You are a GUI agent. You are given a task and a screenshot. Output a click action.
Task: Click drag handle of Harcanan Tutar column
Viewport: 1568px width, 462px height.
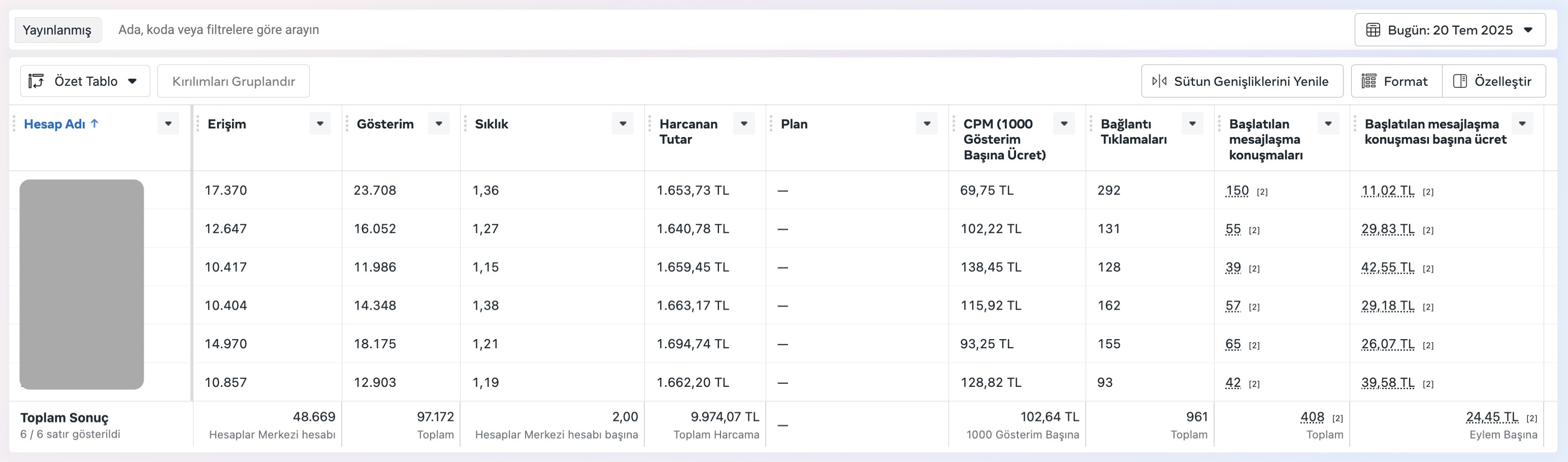tap(649, 123)
